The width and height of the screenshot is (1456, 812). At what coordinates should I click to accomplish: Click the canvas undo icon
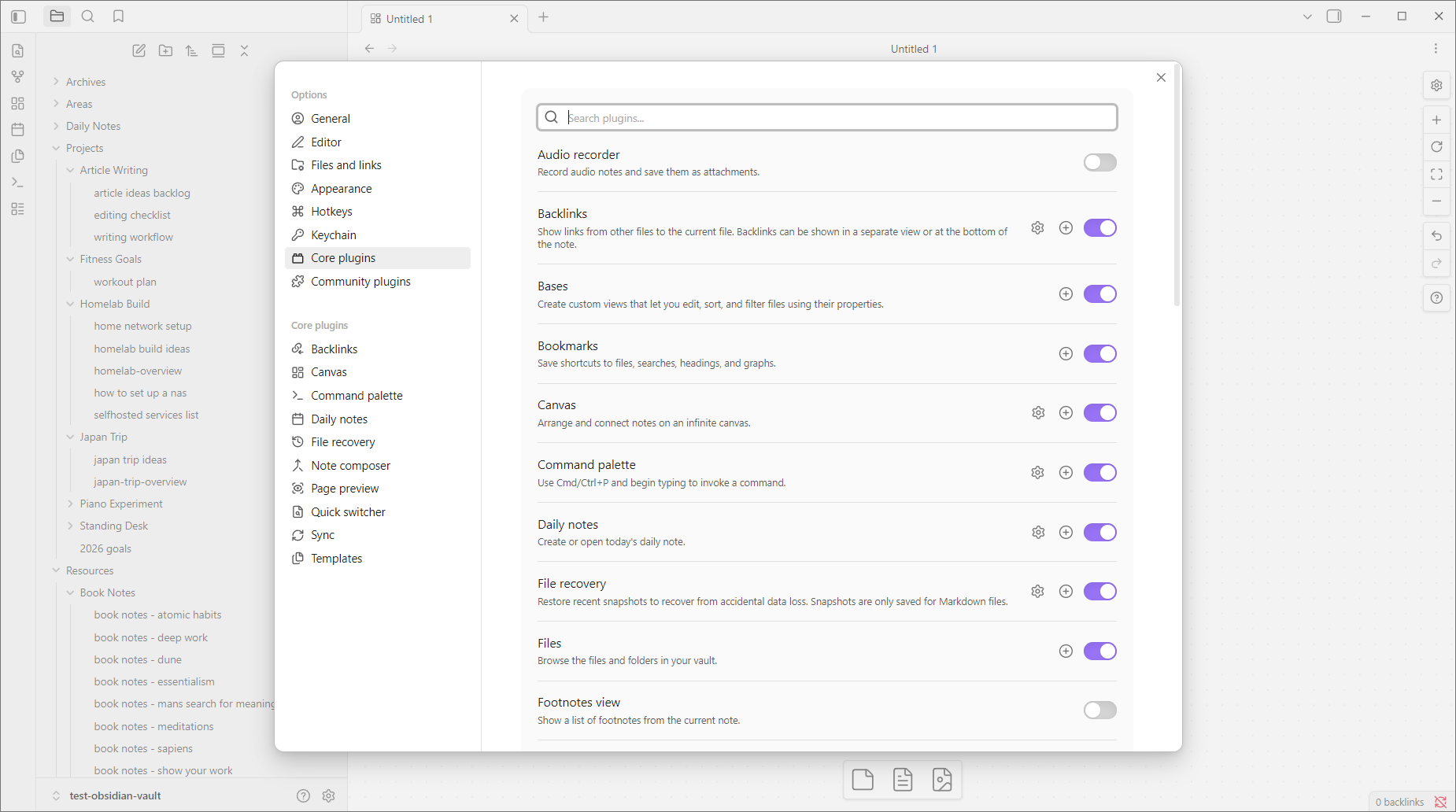(x=1436, y=236)
